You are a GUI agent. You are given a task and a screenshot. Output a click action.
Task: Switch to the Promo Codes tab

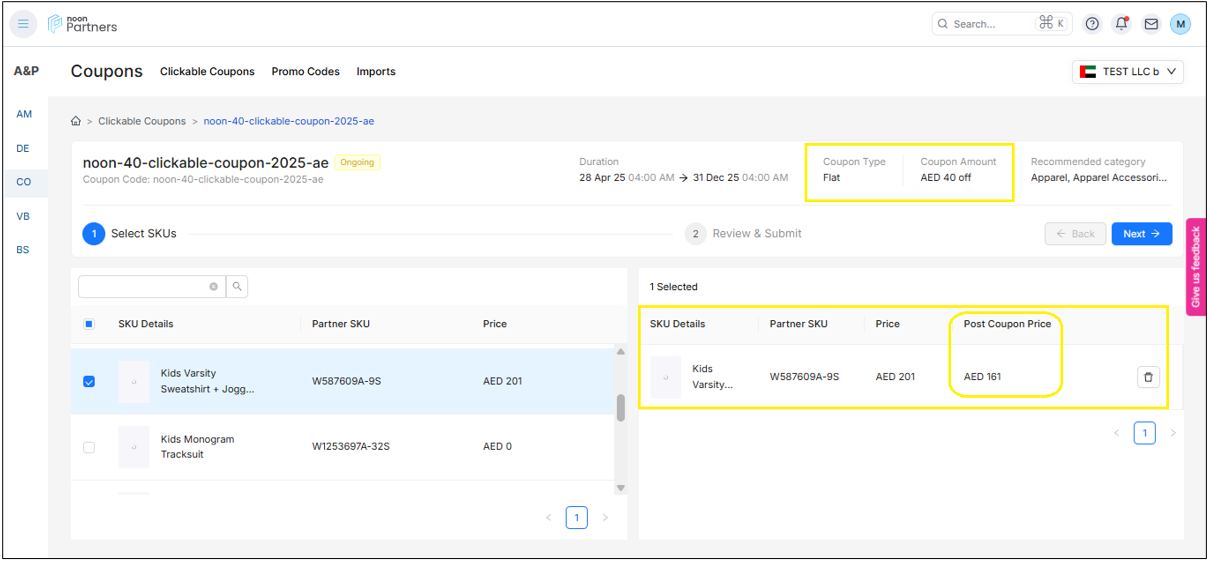coord(305,72)
